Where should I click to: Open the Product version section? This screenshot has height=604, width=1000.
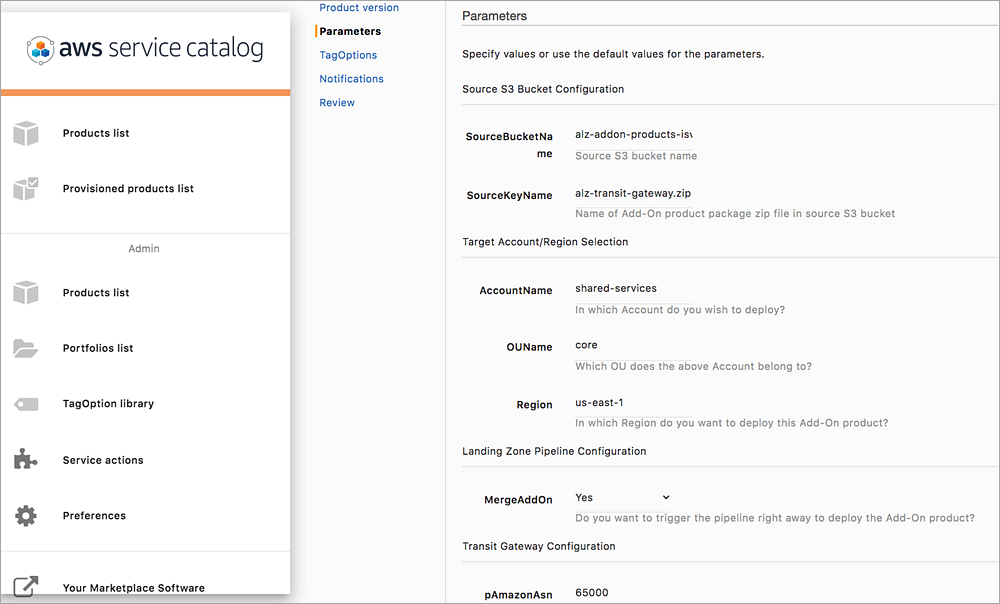(359, 7)
